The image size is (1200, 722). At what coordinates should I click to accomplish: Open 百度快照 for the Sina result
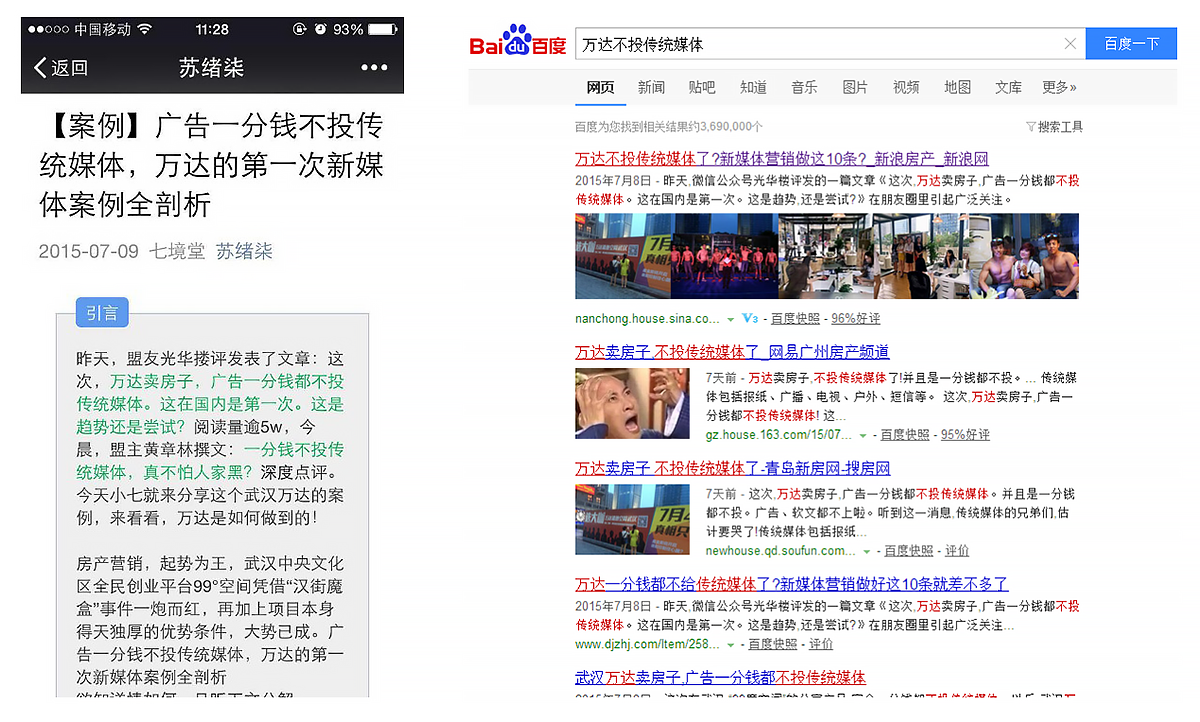(795, 319)
